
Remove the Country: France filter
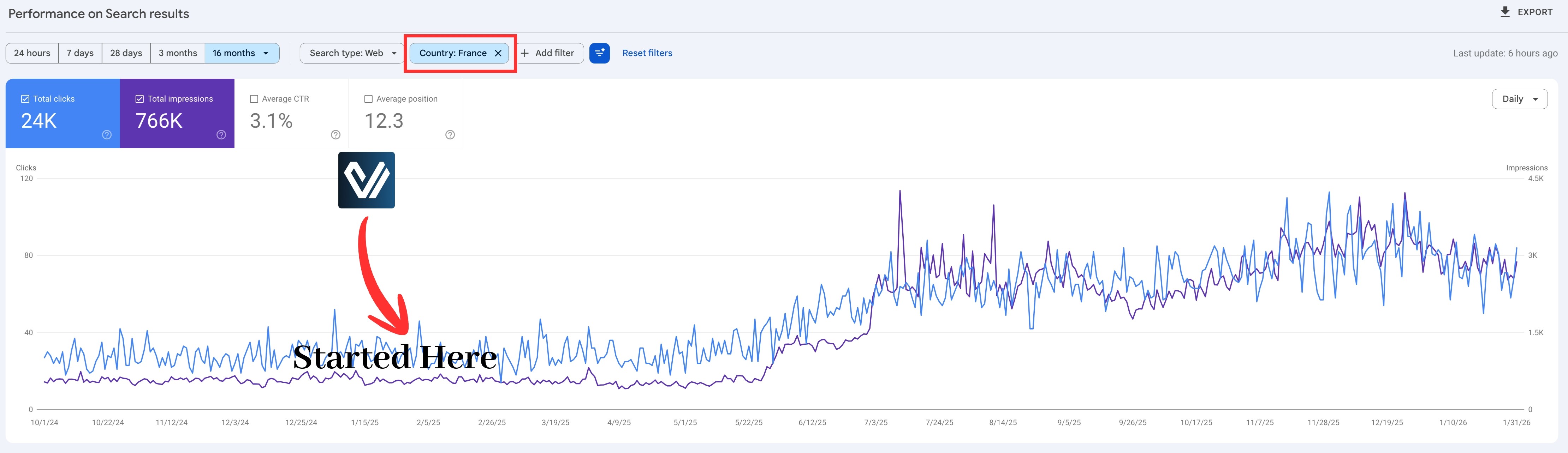[498, 53]
